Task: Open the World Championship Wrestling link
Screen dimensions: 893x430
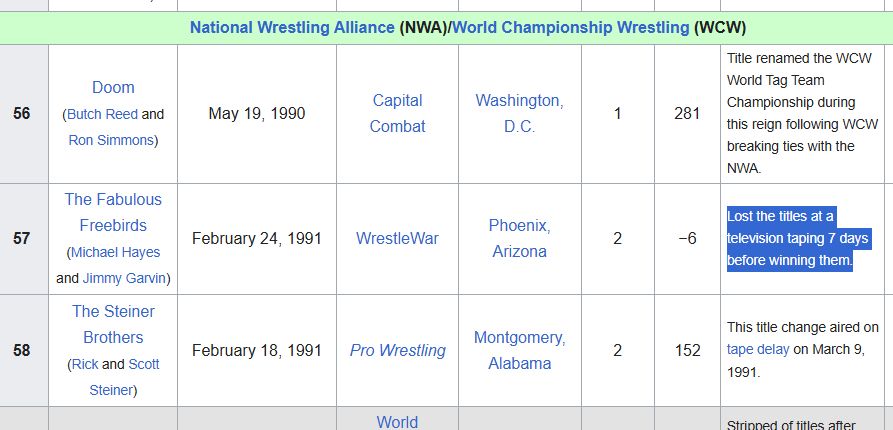Action: pos(570,27)
